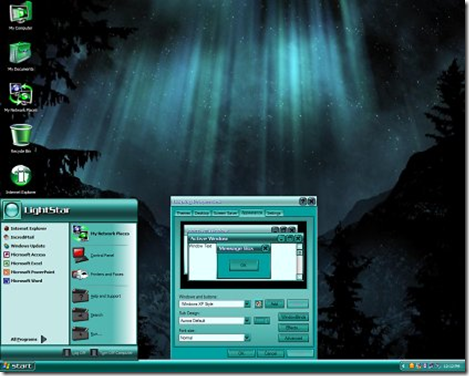Click the Log Off button
Viewport: 469px width, 376px height.
click(75, 352)
